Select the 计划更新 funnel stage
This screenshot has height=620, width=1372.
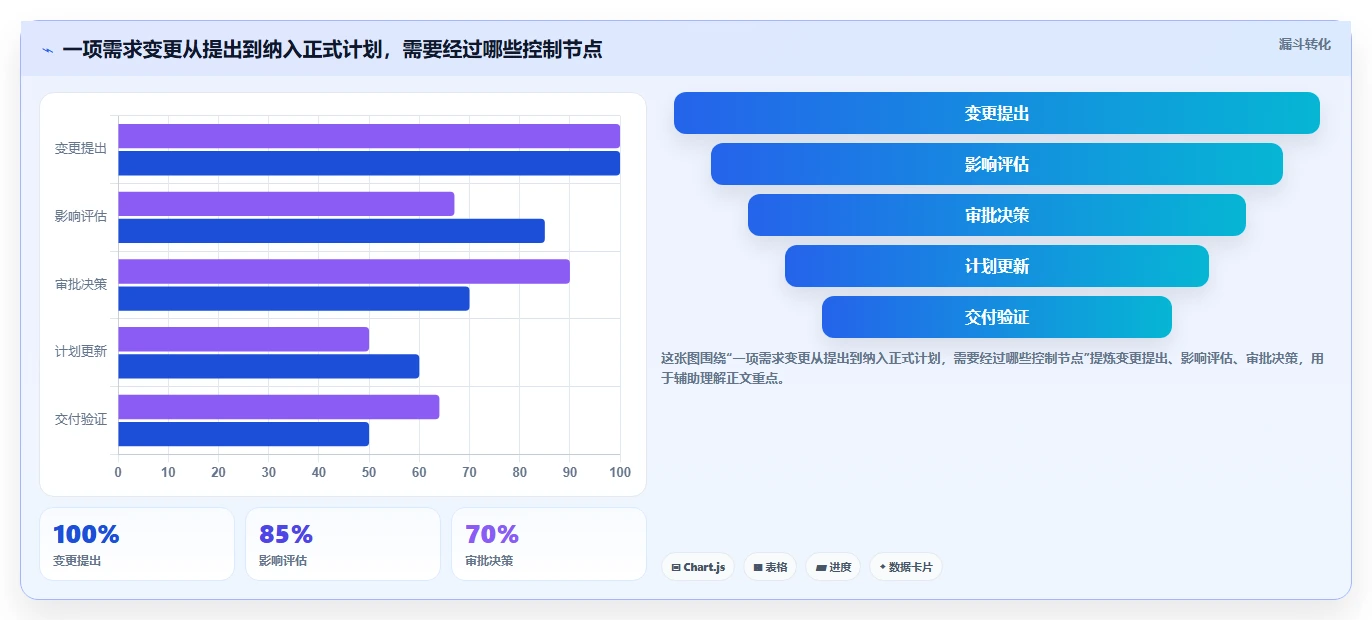click(x=996, y=266)
